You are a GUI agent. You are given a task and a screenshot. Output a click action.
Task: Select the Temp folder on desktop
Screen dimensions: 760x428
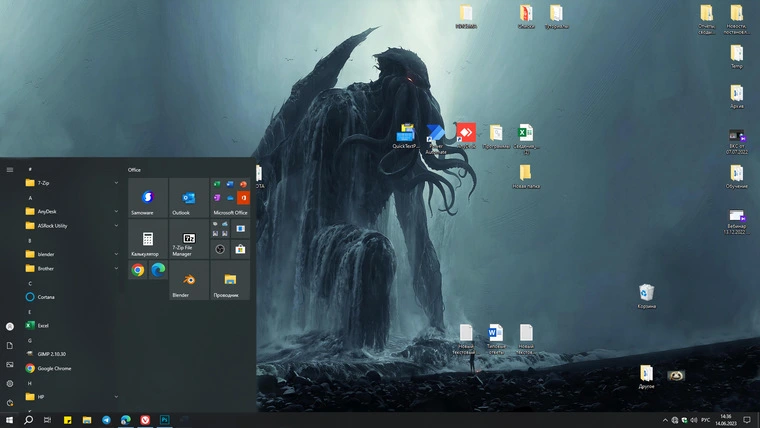(737, 56)
